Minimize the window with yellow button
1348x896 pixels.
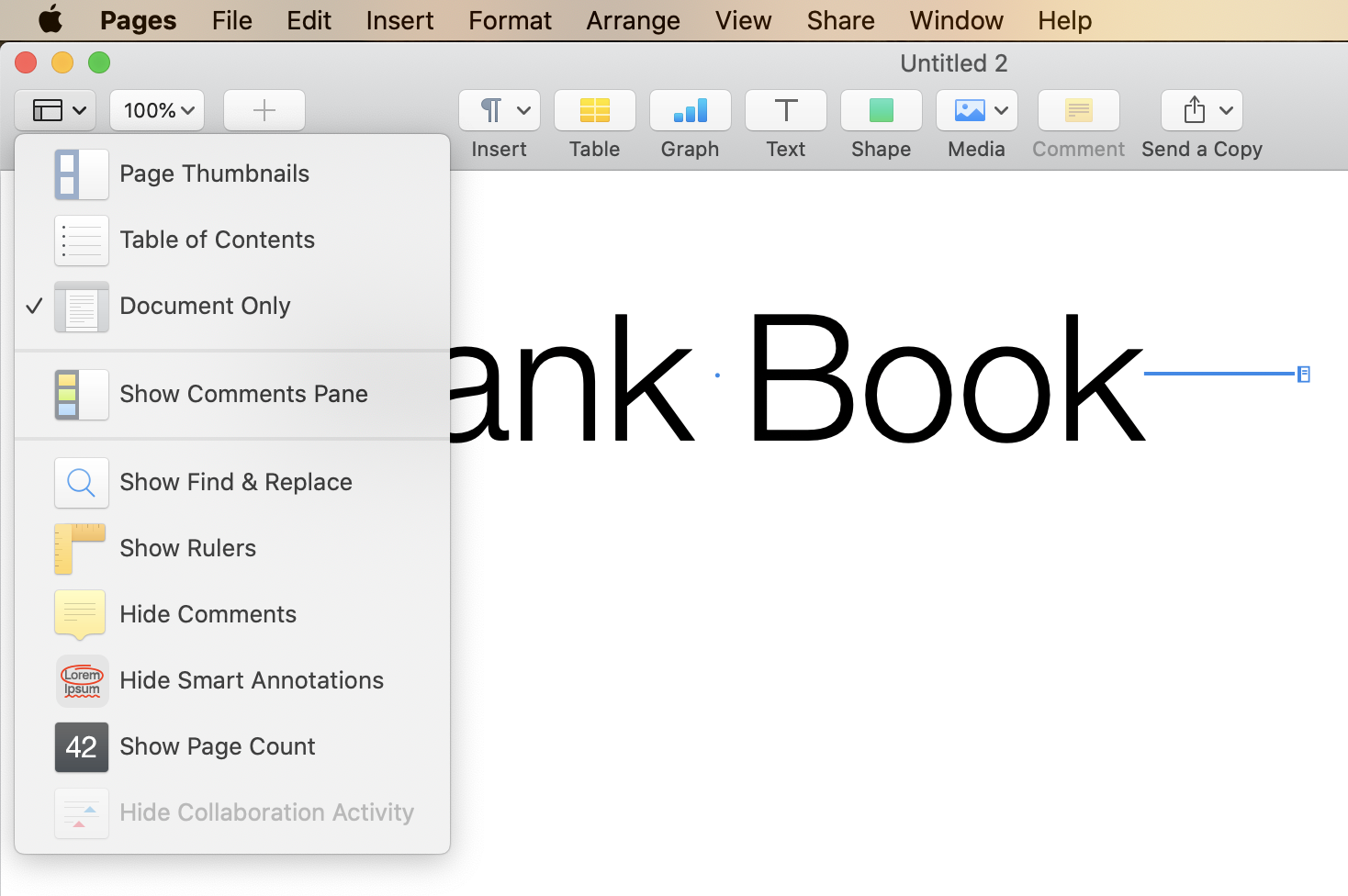pyautogui.click(x=62, y=62)
